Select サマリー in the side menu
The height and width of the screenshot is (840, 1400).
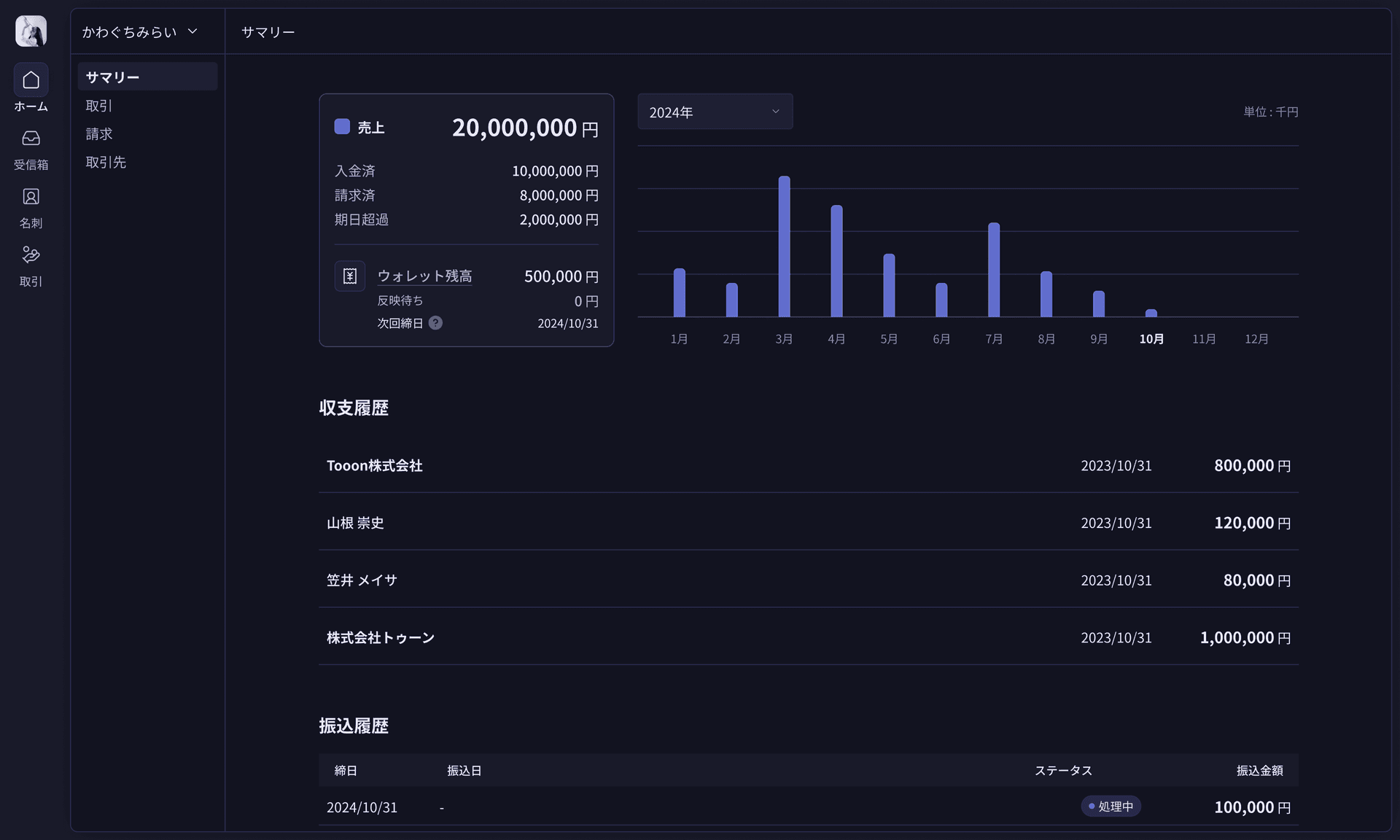coord(147,77)
